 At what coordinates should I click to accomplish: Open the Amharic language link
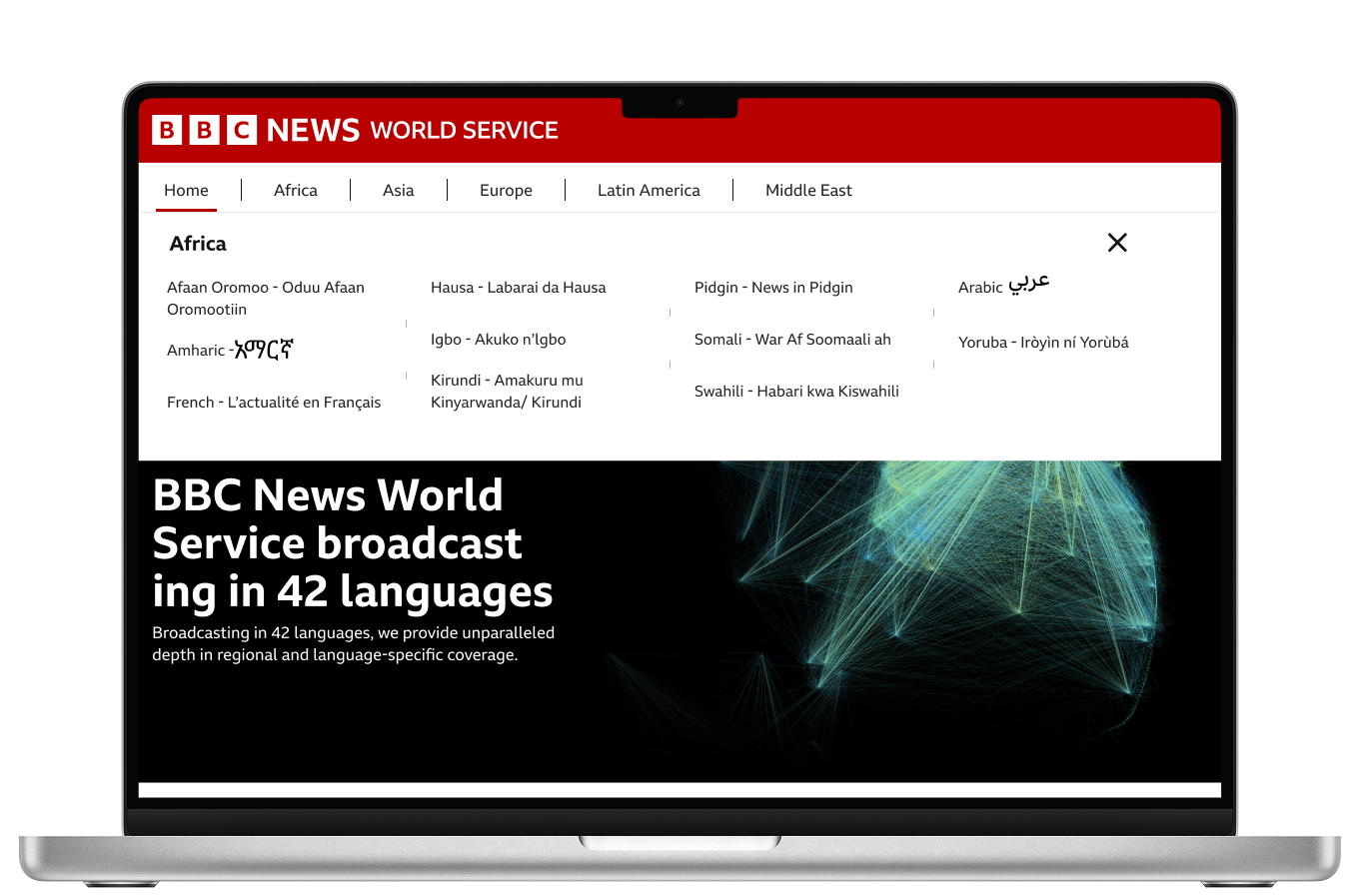[x=230, y=350]
